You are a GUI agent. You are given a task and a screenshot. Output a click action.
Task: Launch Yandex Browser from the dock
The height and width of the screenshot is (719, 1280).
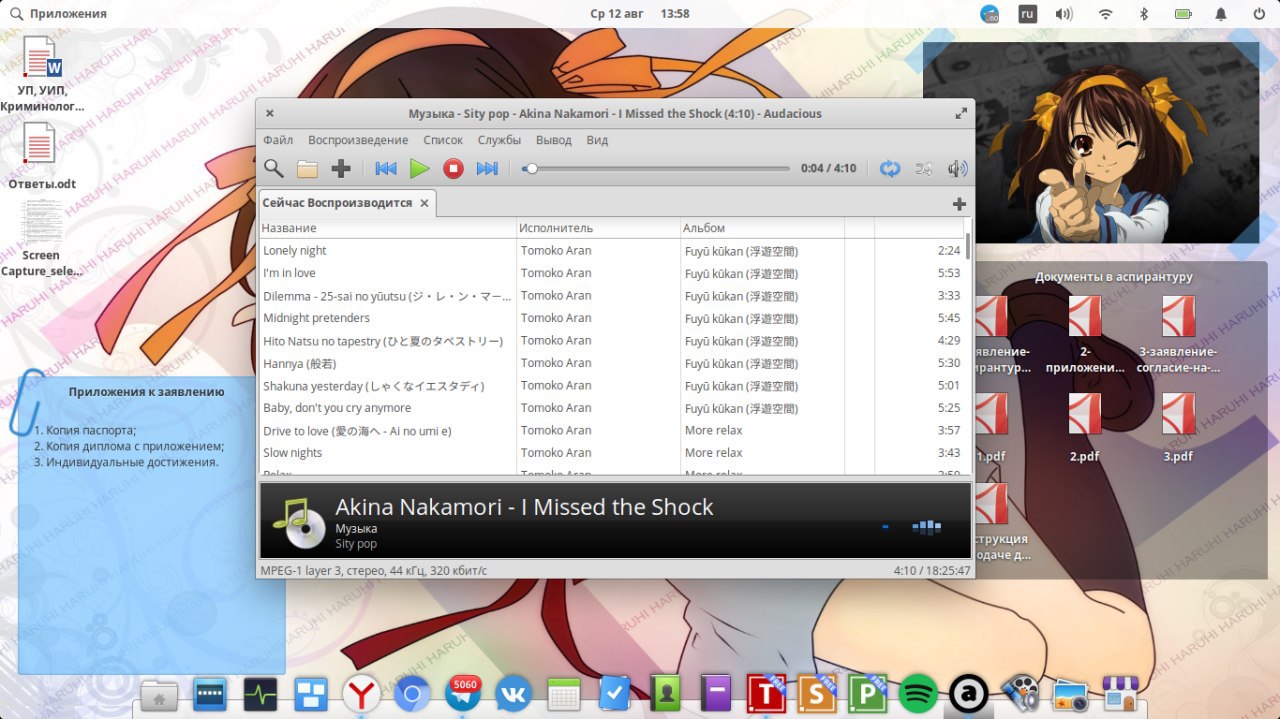pos(361,694)
